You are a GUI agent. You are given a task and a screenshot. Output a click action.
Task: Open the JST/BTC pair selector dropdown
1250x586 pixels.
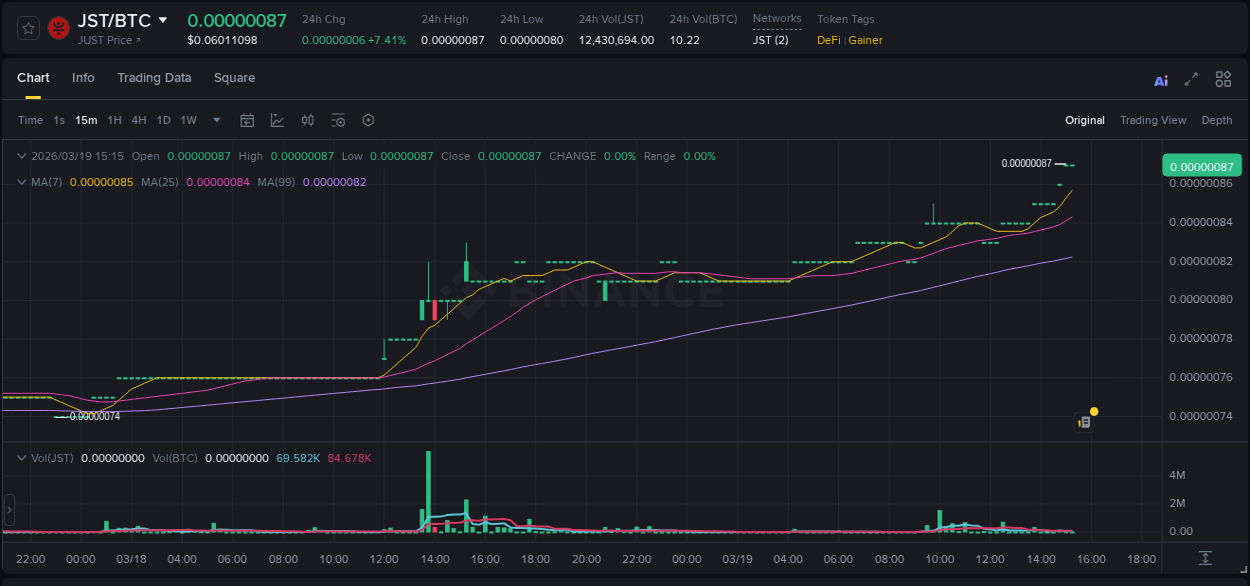click(x=165, y=20)
